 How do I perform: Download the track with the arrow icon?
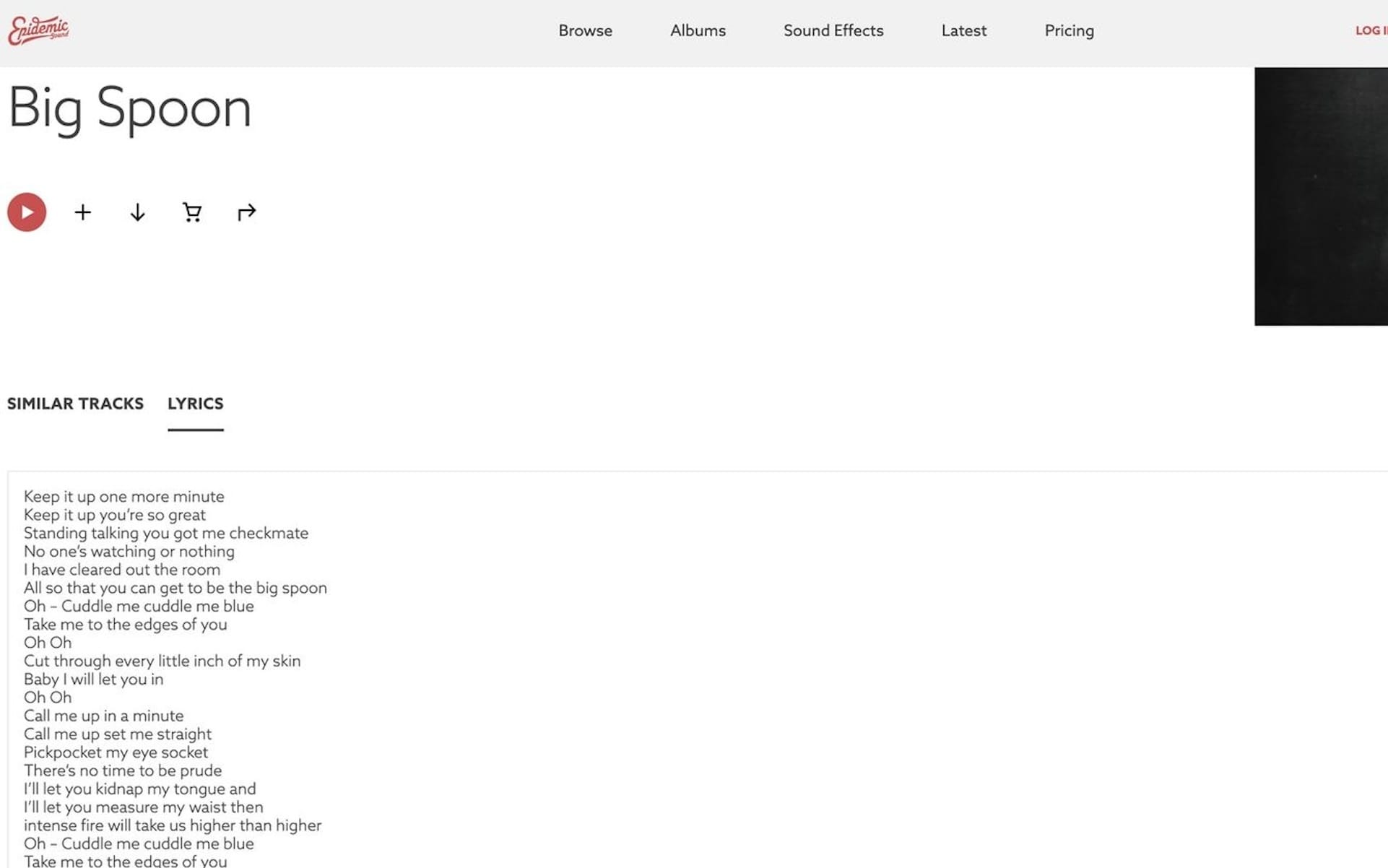(137, 212)
